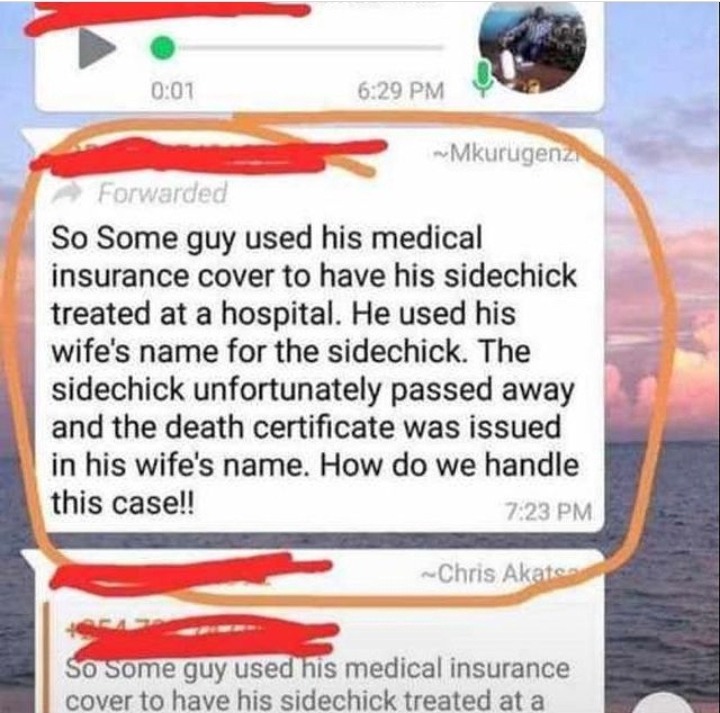Tap the sidechick insurance forwarded message
The width and height of the screenshot is (720, 713).
tap(314, 370)
